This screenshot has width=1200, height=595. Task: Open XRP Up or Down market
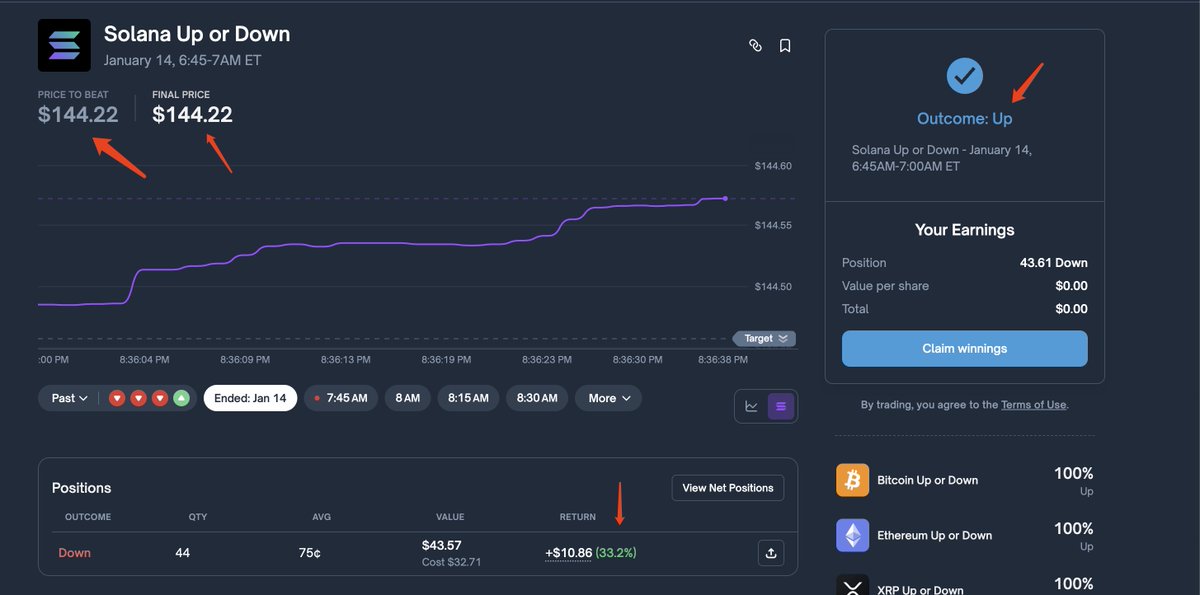(x=920, y=590)
